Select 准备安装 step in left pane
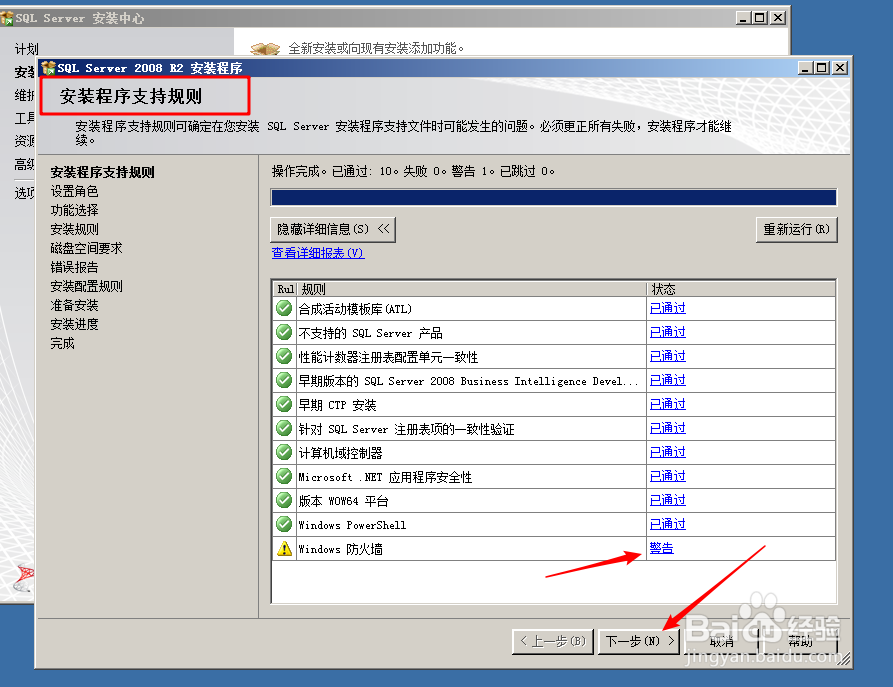 [x=74, y=305]
